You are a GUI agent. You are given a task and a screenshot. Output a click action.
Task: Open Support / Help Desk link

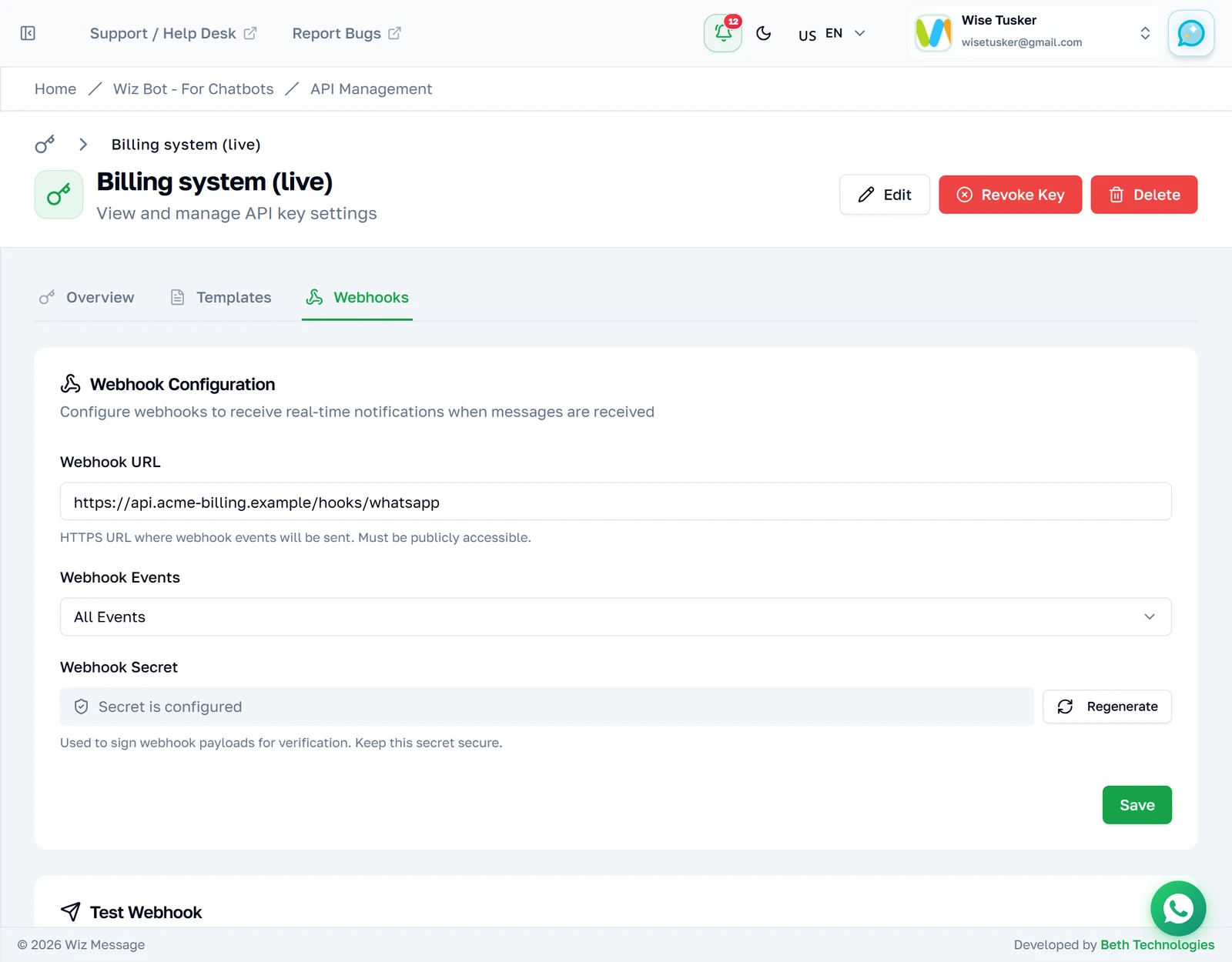click(173, 33)
